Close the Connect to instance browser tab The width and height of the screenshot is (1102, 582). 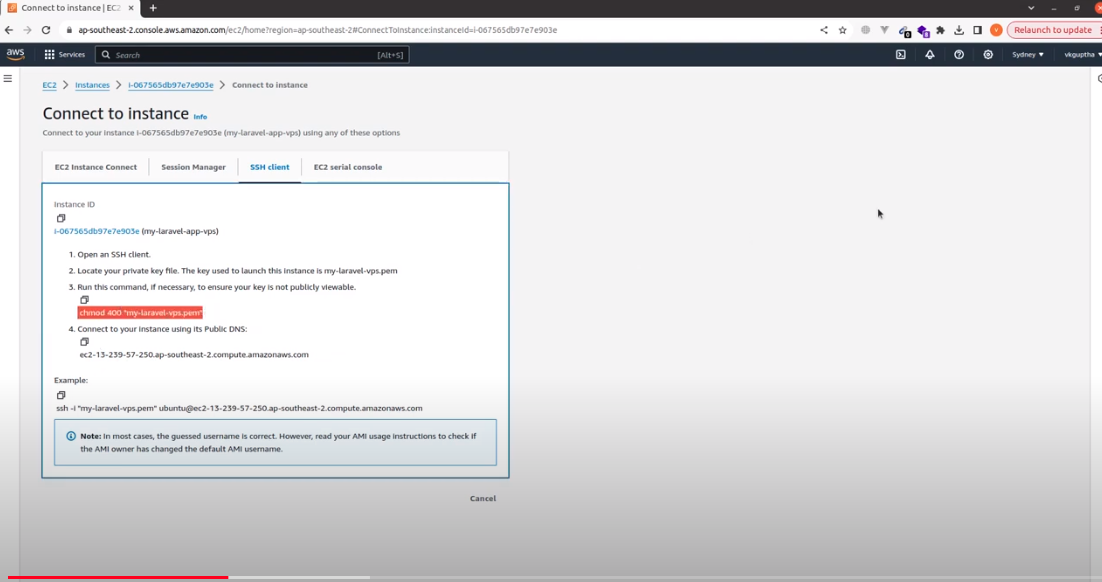pyautogui.click(x=131, y=8)
